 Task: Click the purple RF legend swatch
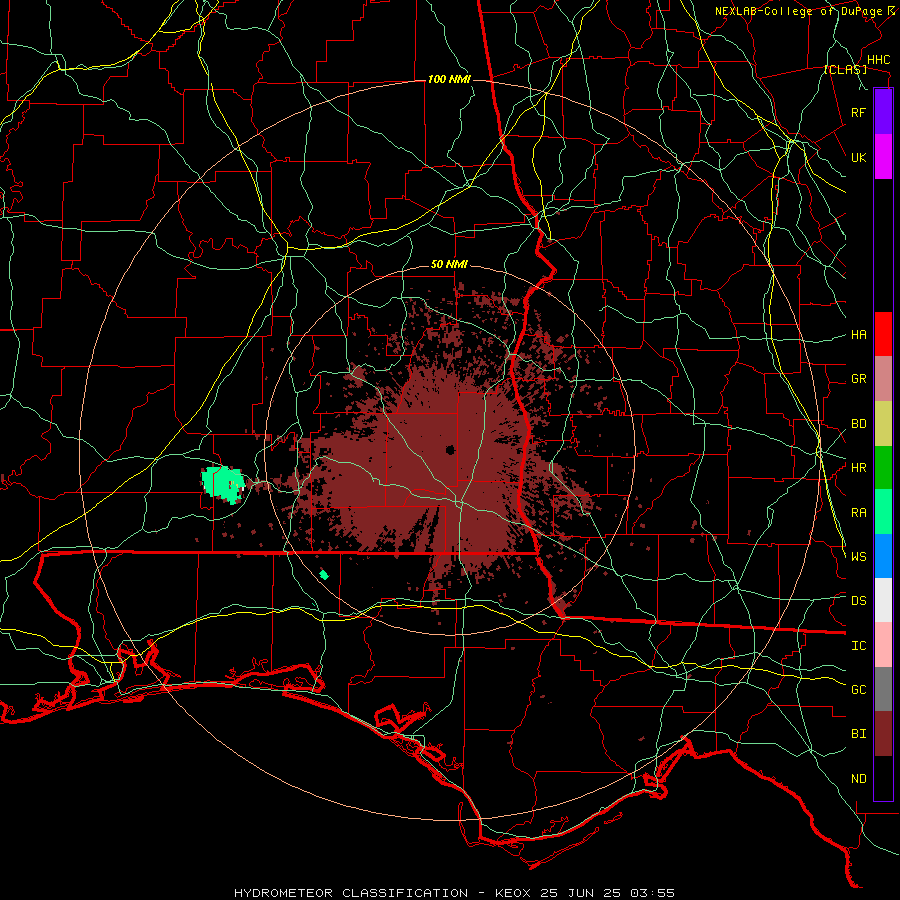[x=883, y=112]
